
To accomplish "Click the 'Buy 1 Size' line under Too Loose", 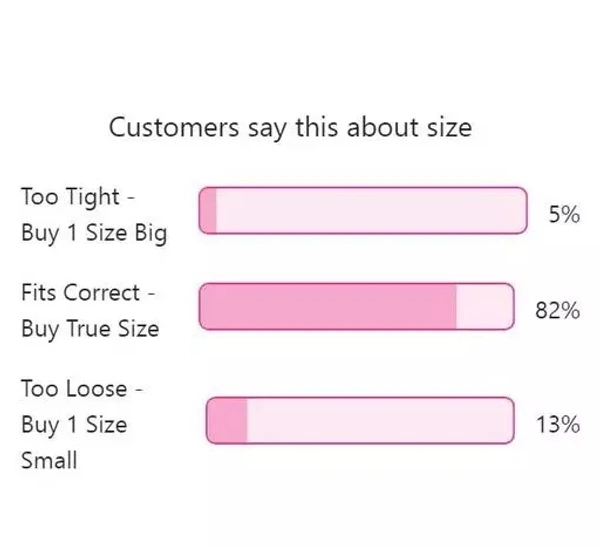I will (x=74, y=425).
